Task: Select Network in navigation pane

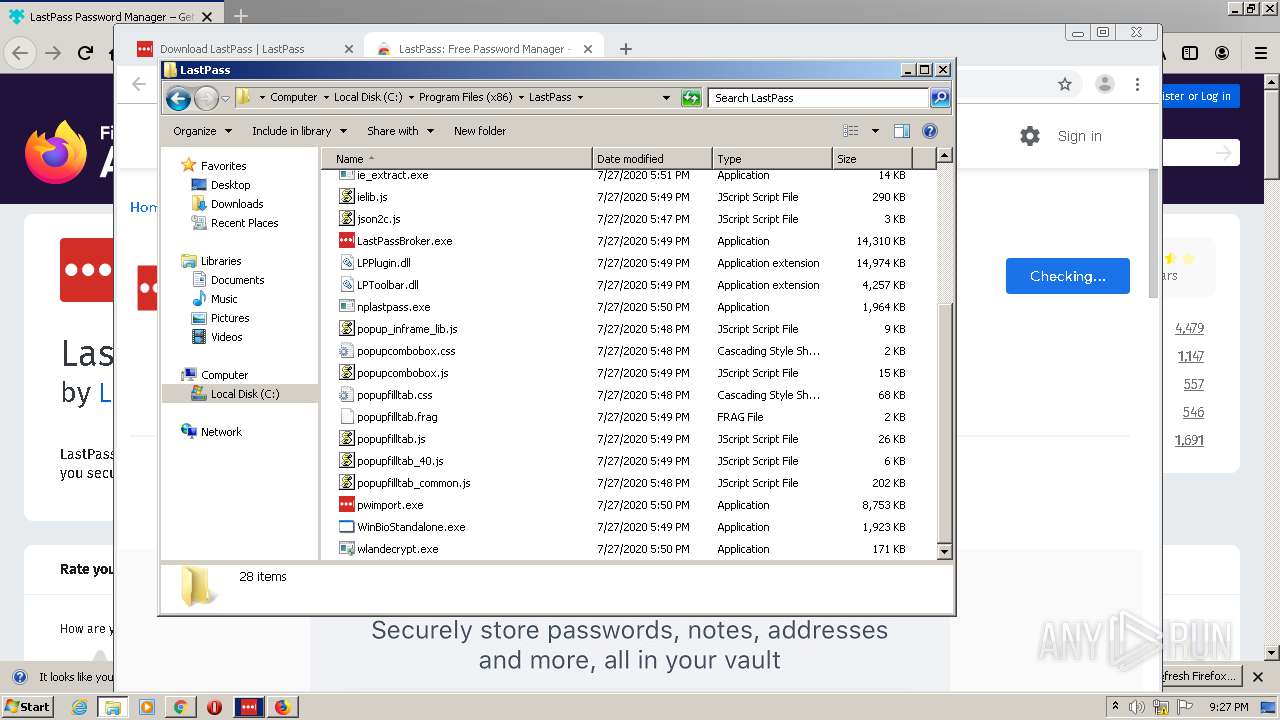Action: (x=221, y=432)
